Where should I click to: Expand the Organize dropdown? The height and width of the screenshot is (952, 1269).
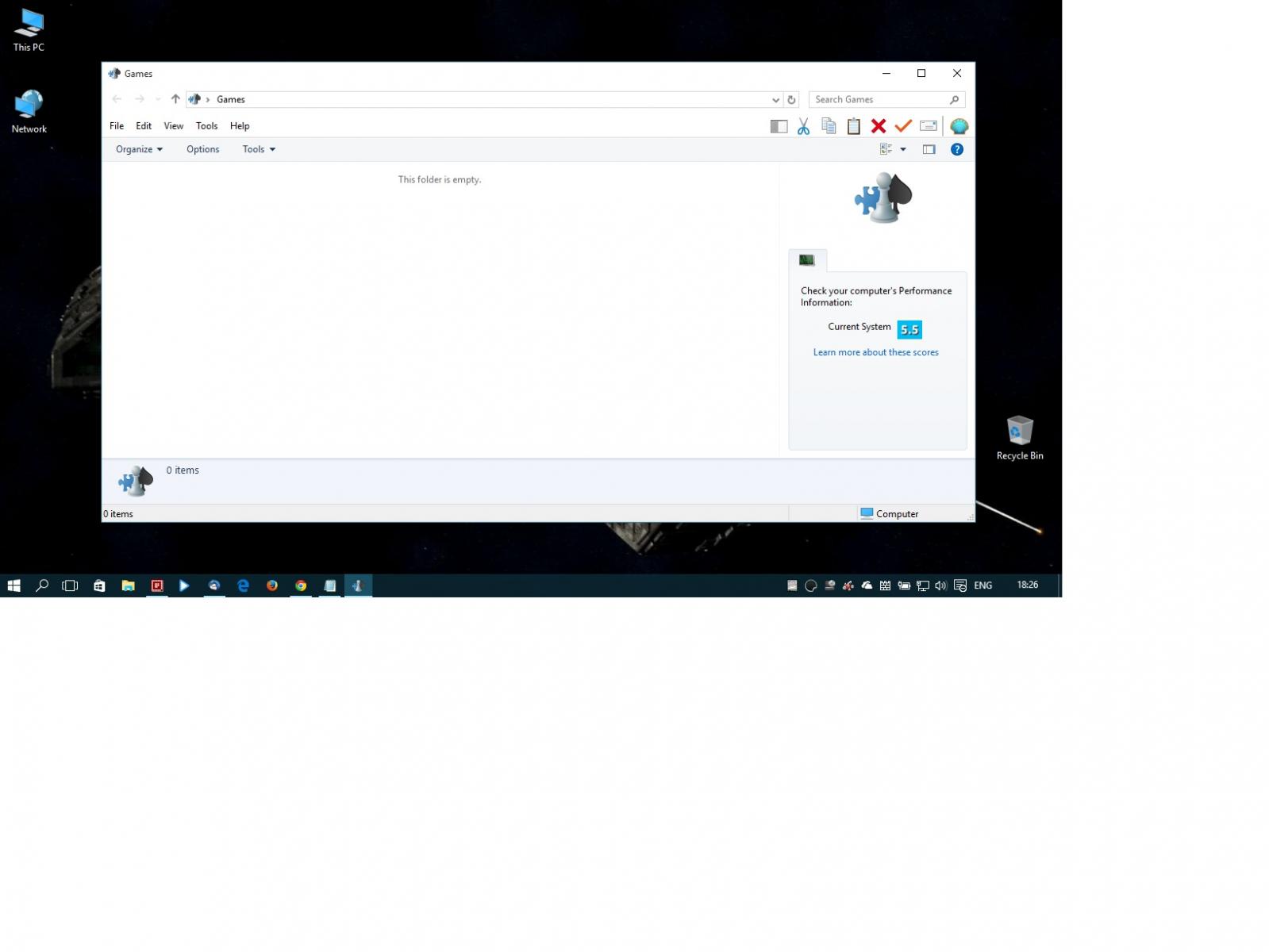tap(139, 149)
